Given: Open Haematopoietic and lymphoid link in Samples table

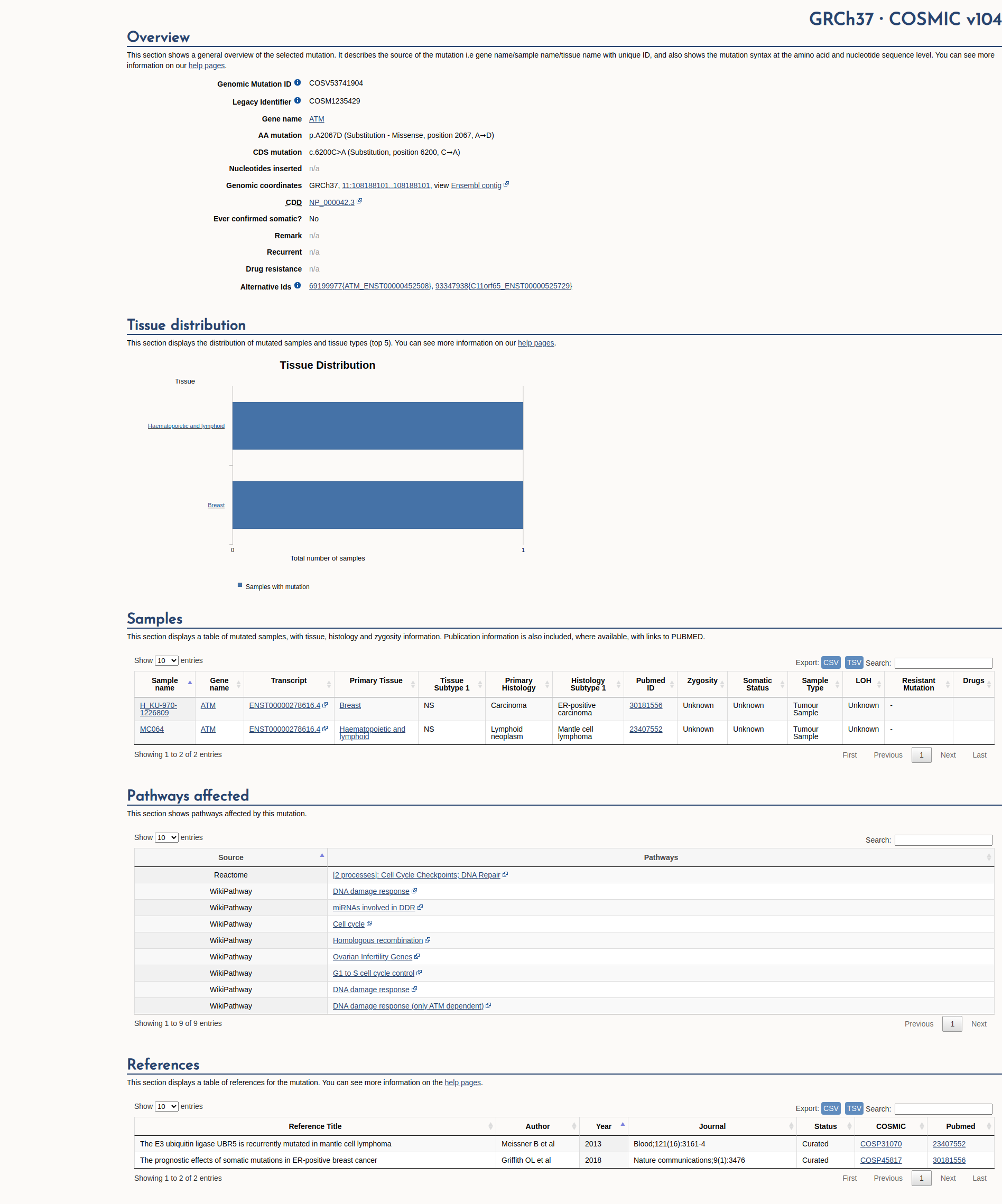Looking at the screenshot, I should [x=372, y=732].
